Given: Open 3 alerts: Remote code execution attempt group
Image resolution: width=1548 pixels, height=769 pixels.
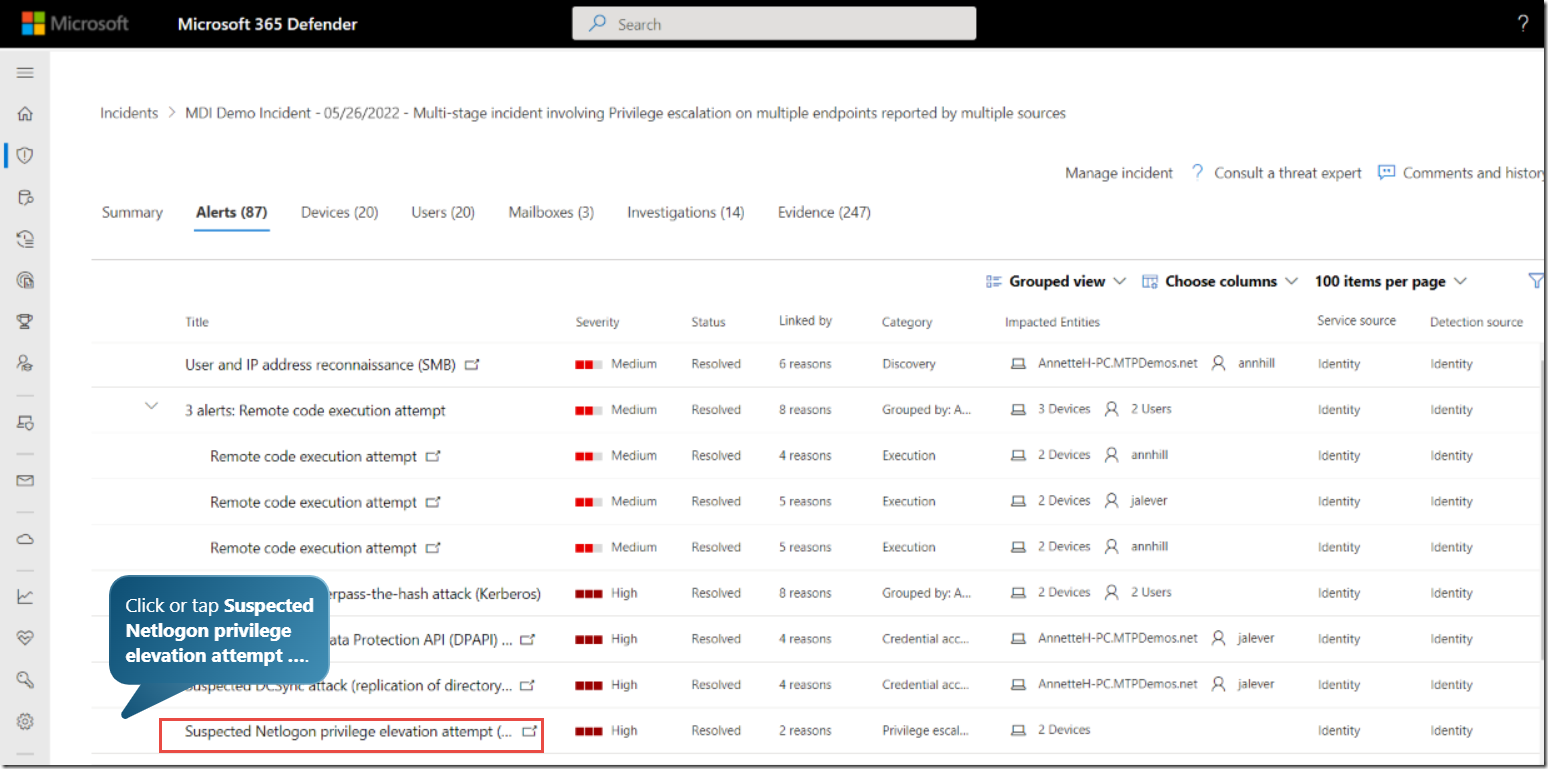Looking at the screenshot, I should 315,410.
